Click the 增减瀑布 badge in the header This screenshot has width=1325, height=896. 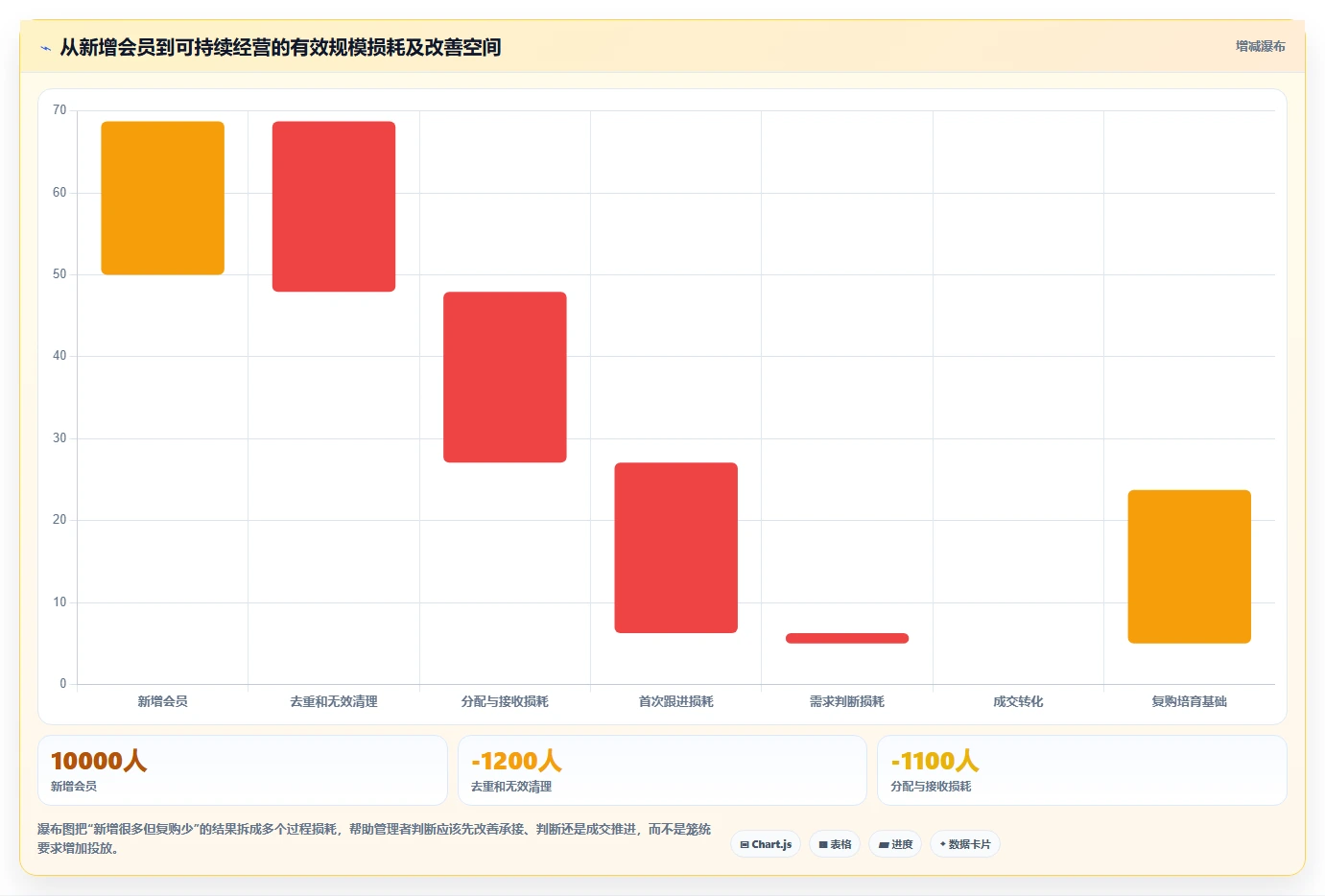[1260, 46]
